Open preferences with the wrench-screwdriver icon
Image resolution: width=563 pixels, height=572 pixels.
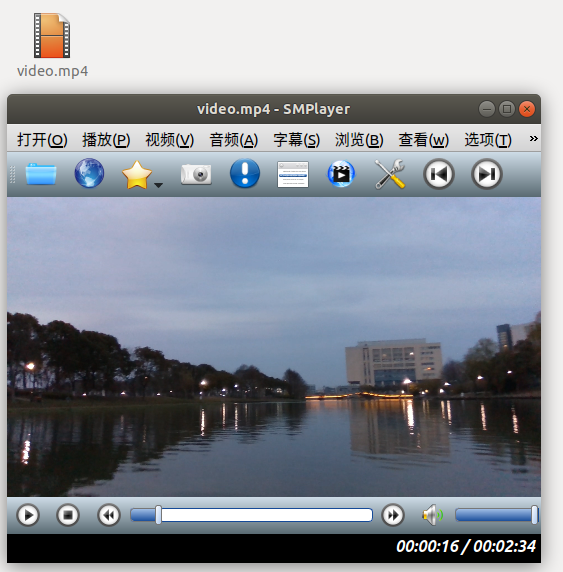(x=390, y=174)
